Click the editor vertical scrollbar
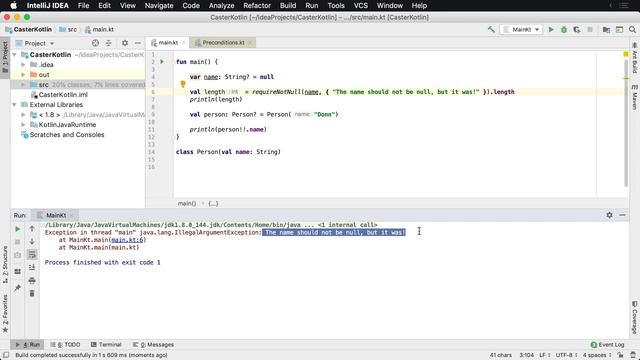Viewport: 640px width, 360px height. (x=626, y=122)
